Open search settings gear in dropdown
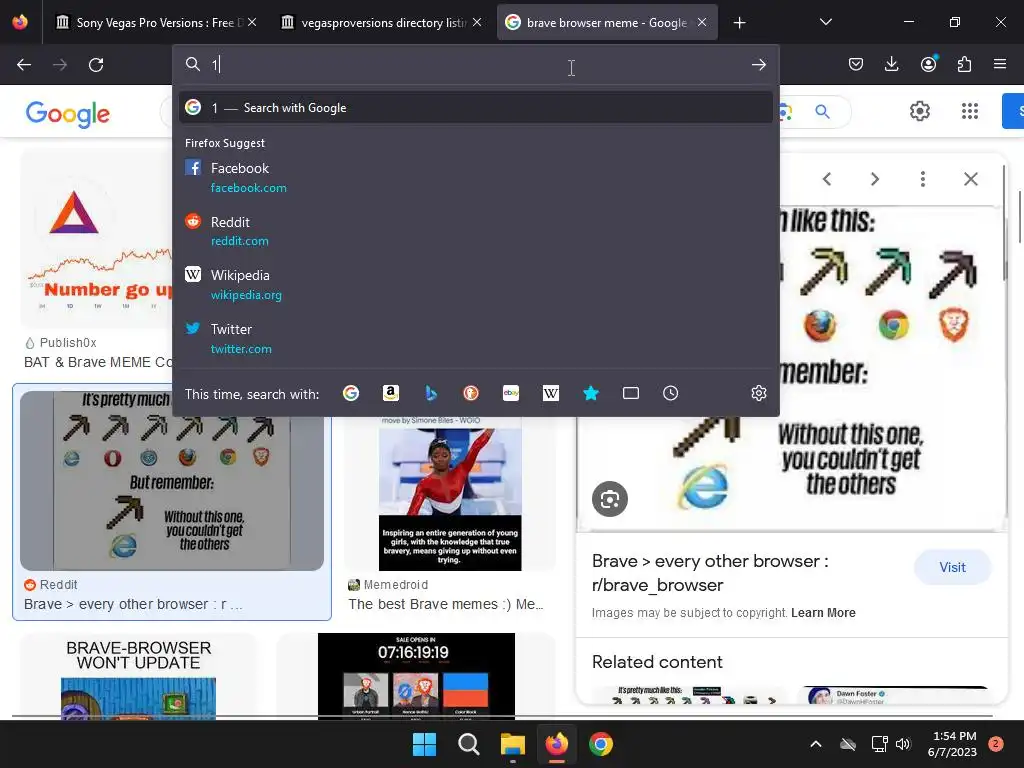 pos(758,393)
